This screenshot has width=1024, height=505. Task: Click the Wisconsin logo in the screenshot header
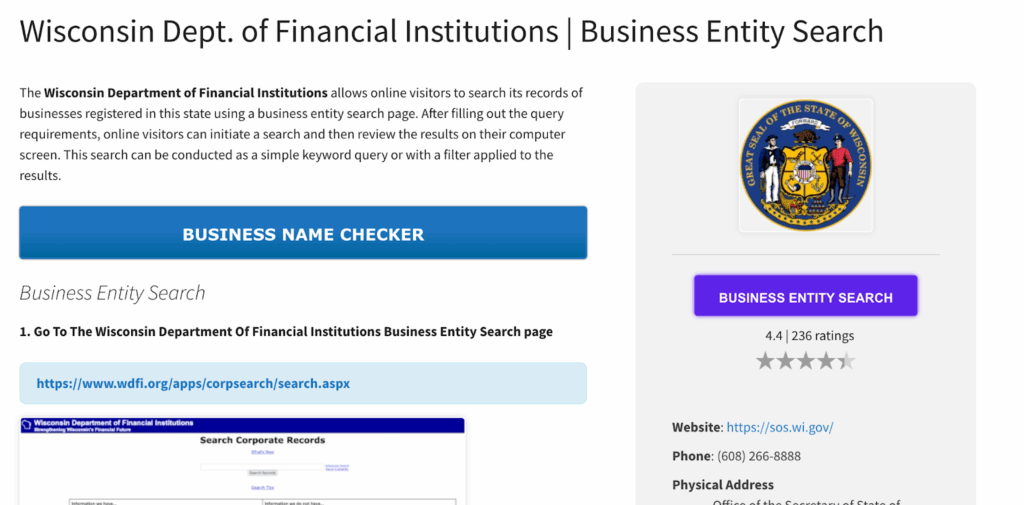click(26, 426)
